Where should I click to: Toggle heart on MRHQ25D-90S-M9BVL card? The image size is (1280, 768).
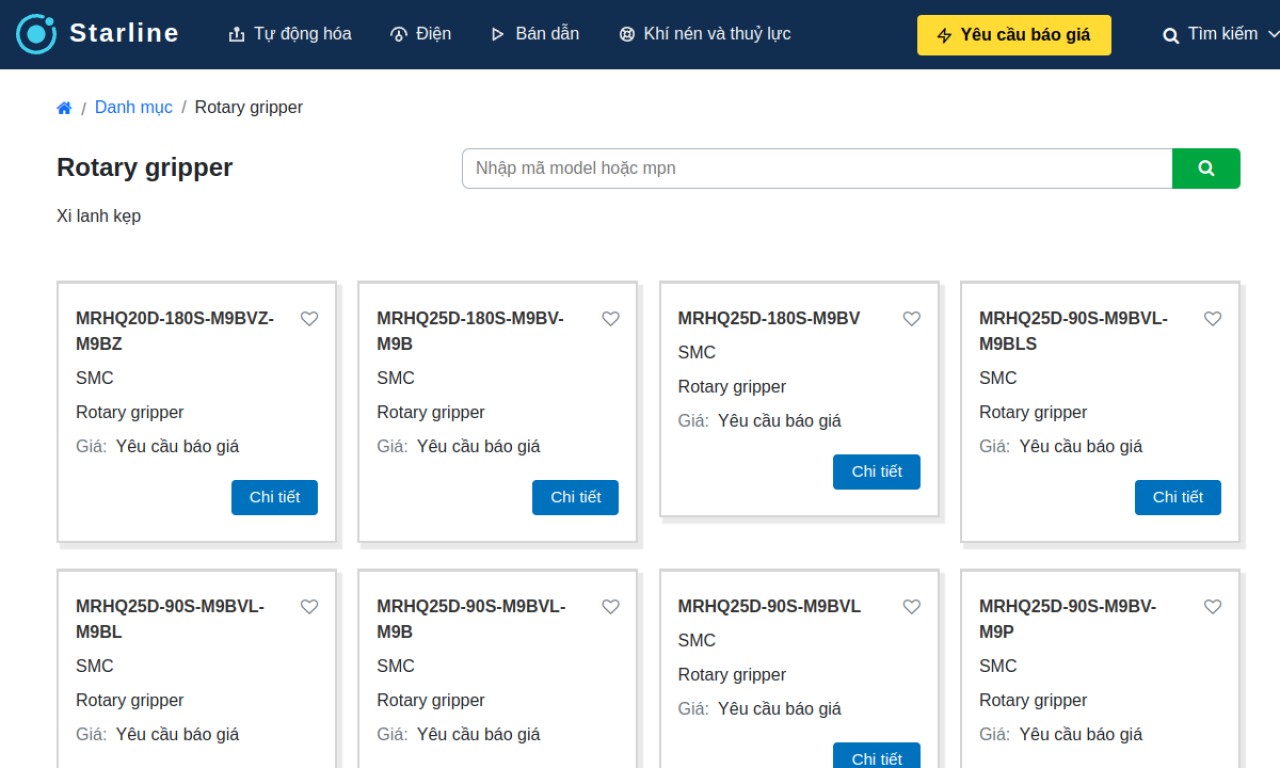tap(911, 607)
